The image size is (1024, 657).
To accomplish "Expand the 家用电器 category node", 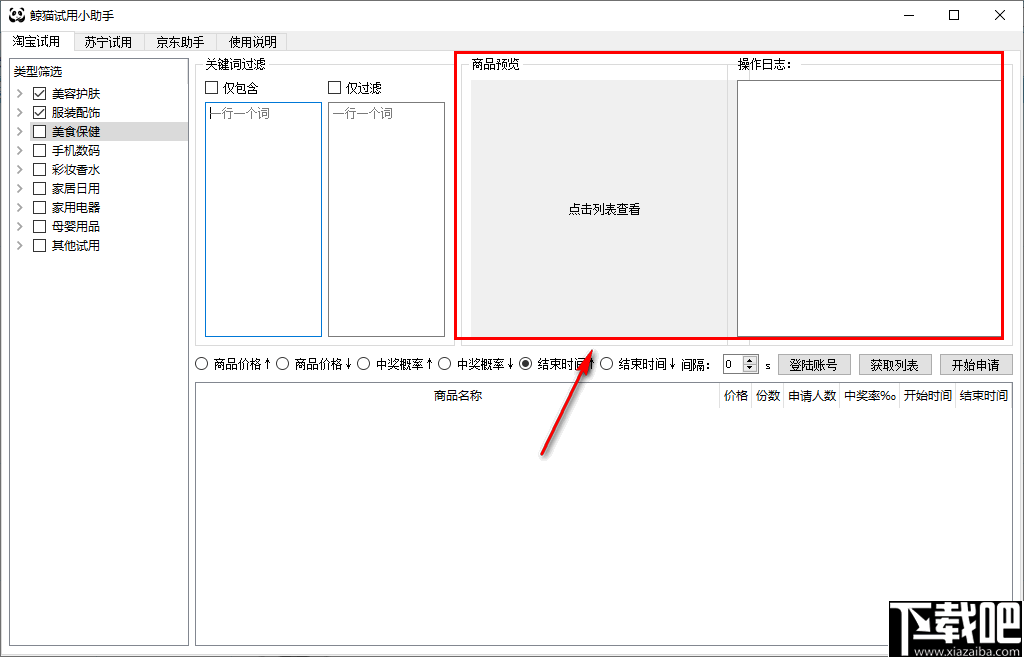I will 20,207.
